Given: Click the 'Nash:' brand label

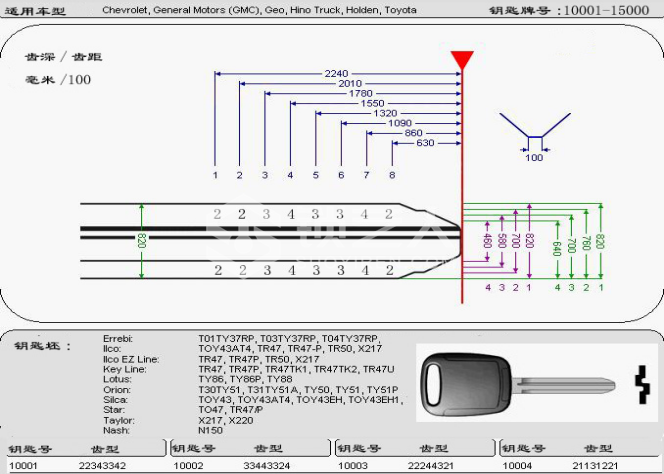Looking at the screenshot, I should (x=116, y=430).
